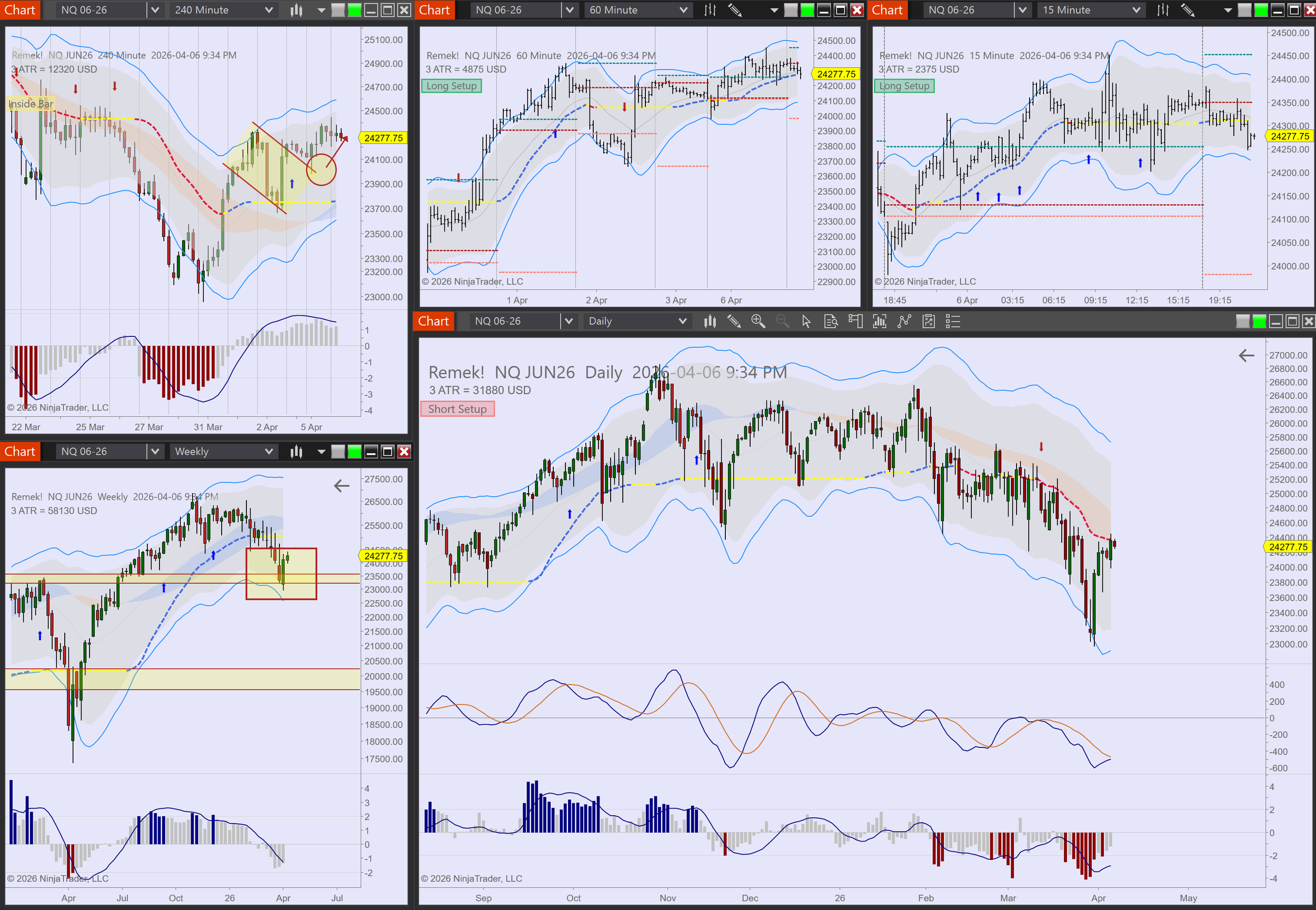Click Long Setup label on 60 Minute chart
This screenshot has width=1316, height=910.
[x=452, y=86]
